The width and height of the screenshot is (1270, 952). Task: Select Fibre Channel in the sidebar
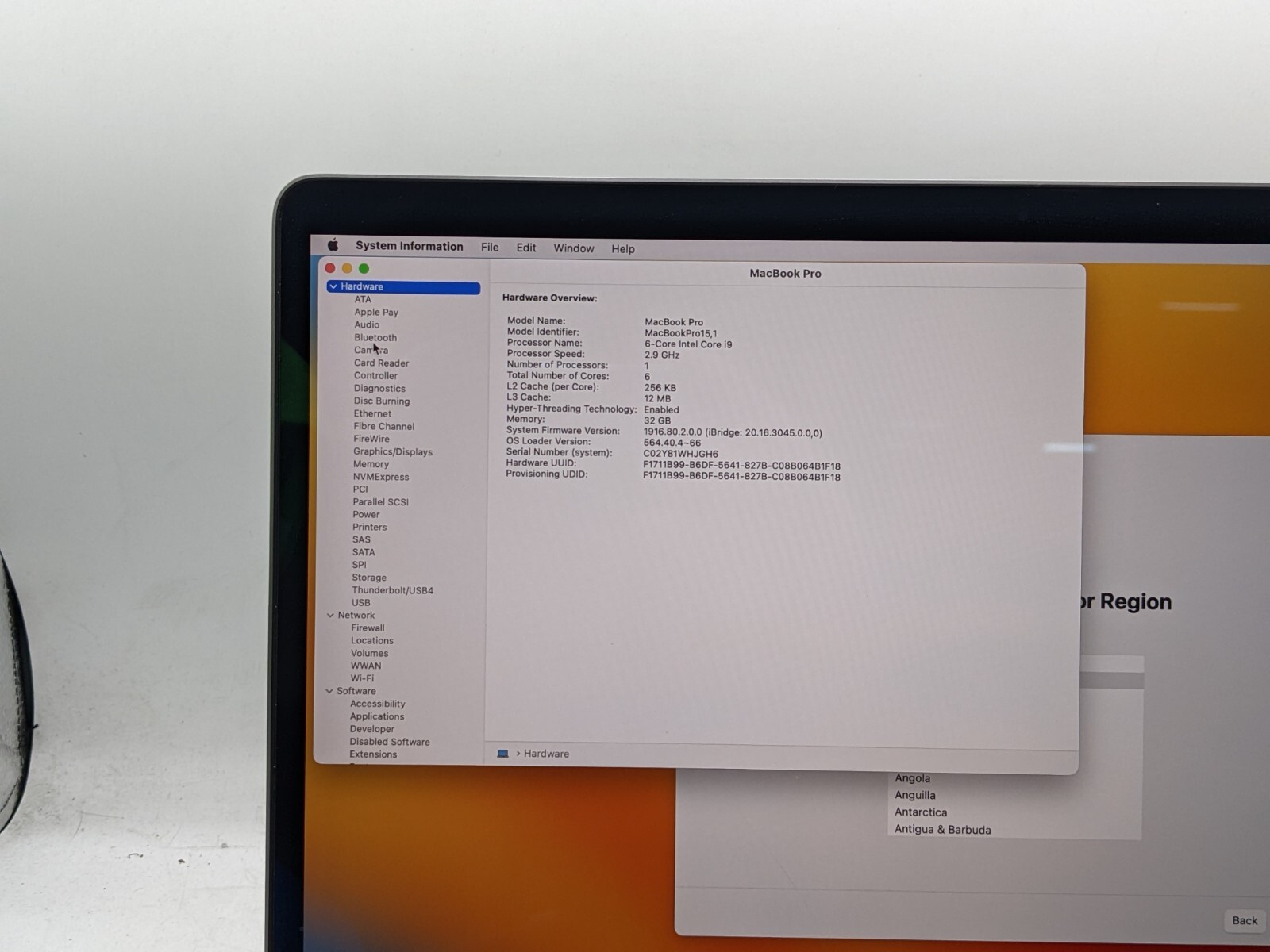click(x=383, y=426)
